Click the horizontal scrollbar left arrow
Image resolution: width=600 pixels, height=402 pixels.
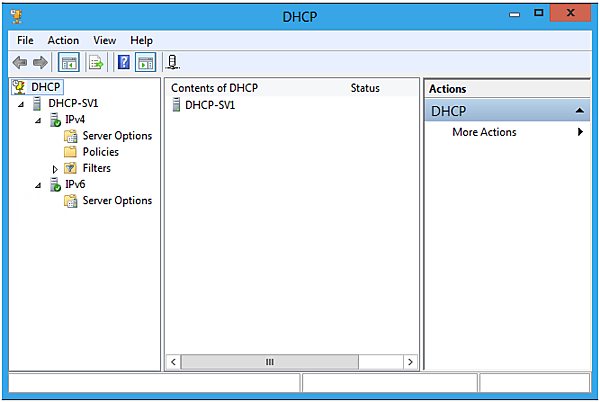(x=173, y=362)
